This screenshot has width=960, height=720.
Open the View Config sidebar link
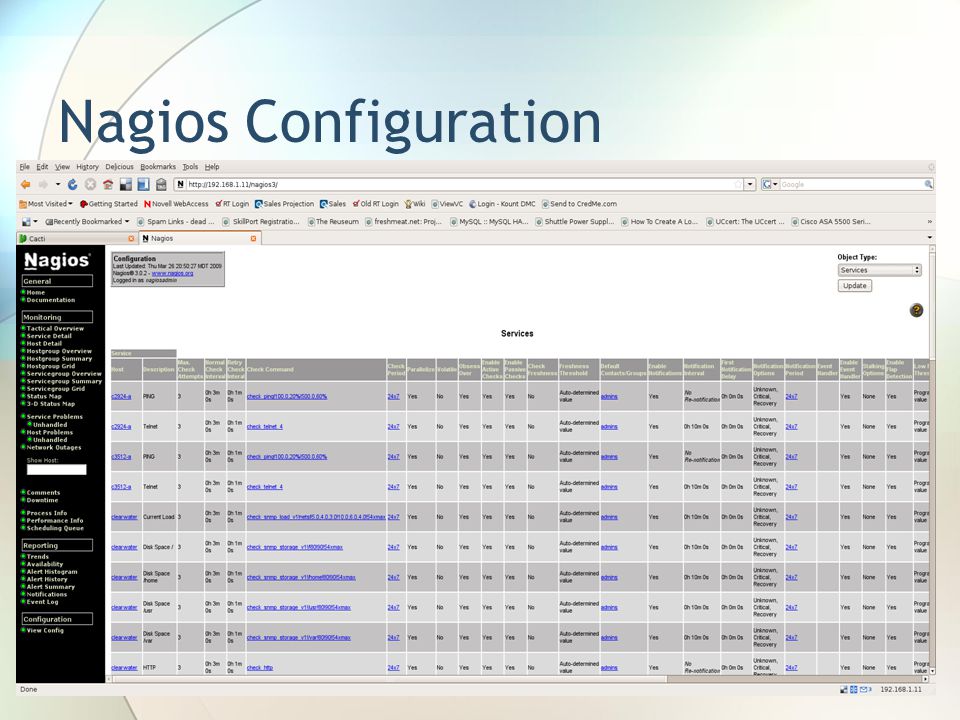click(45, 631)
